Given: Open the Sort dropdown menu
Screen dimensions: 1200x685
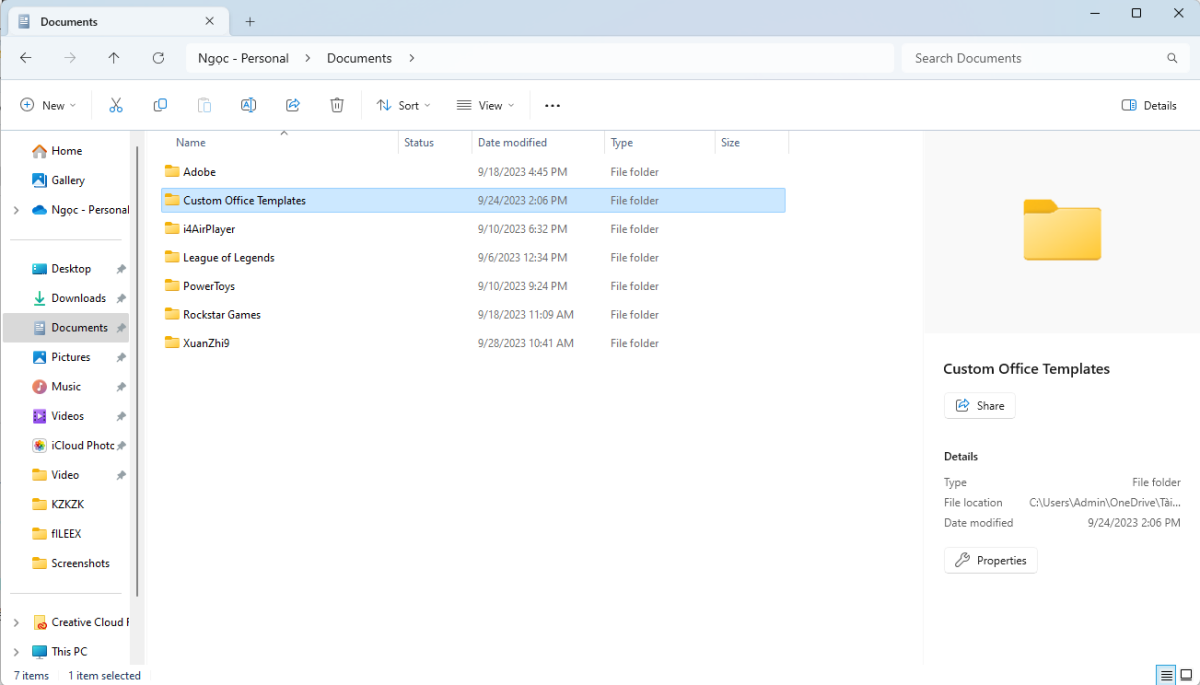Looking at the screenshot, I should [403, 105].
